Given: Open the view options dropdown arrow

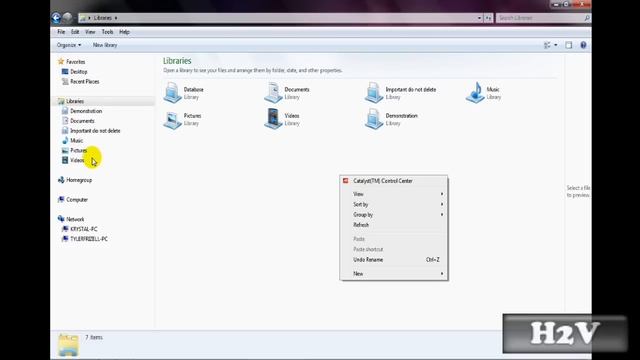Looking at the screenshot, I should [556, 45].
